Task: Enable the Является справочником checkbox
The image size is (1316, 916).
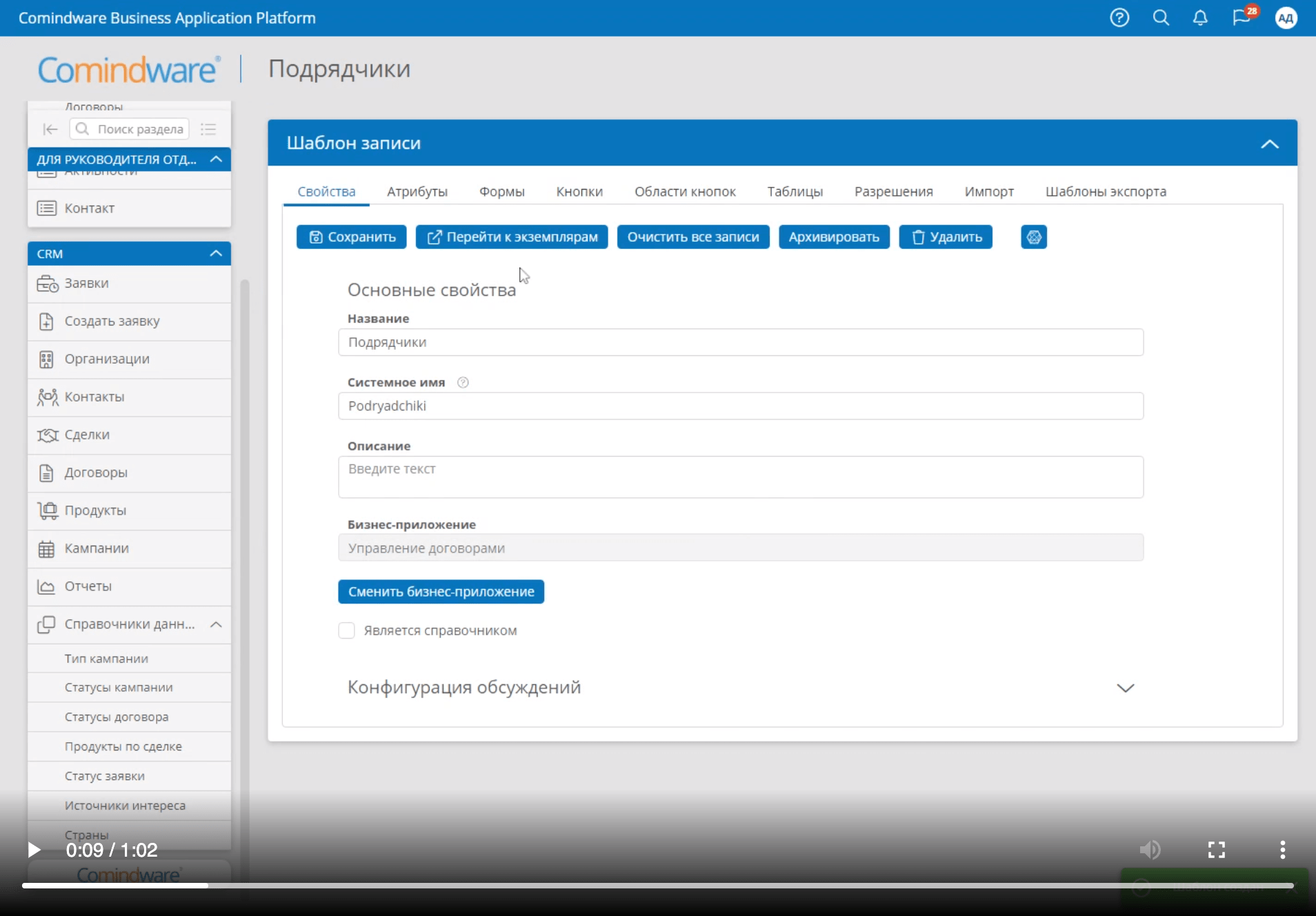Action: pyautogui.click(x=346, y=630)
